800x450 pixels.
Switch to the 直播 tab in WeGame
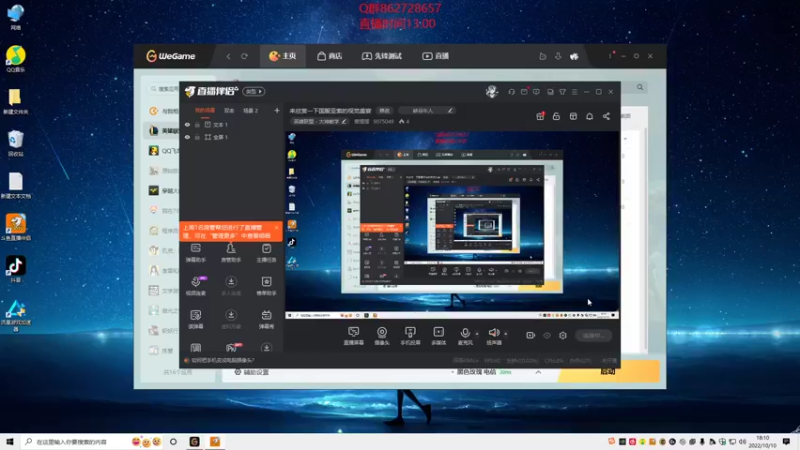(435, 56)
